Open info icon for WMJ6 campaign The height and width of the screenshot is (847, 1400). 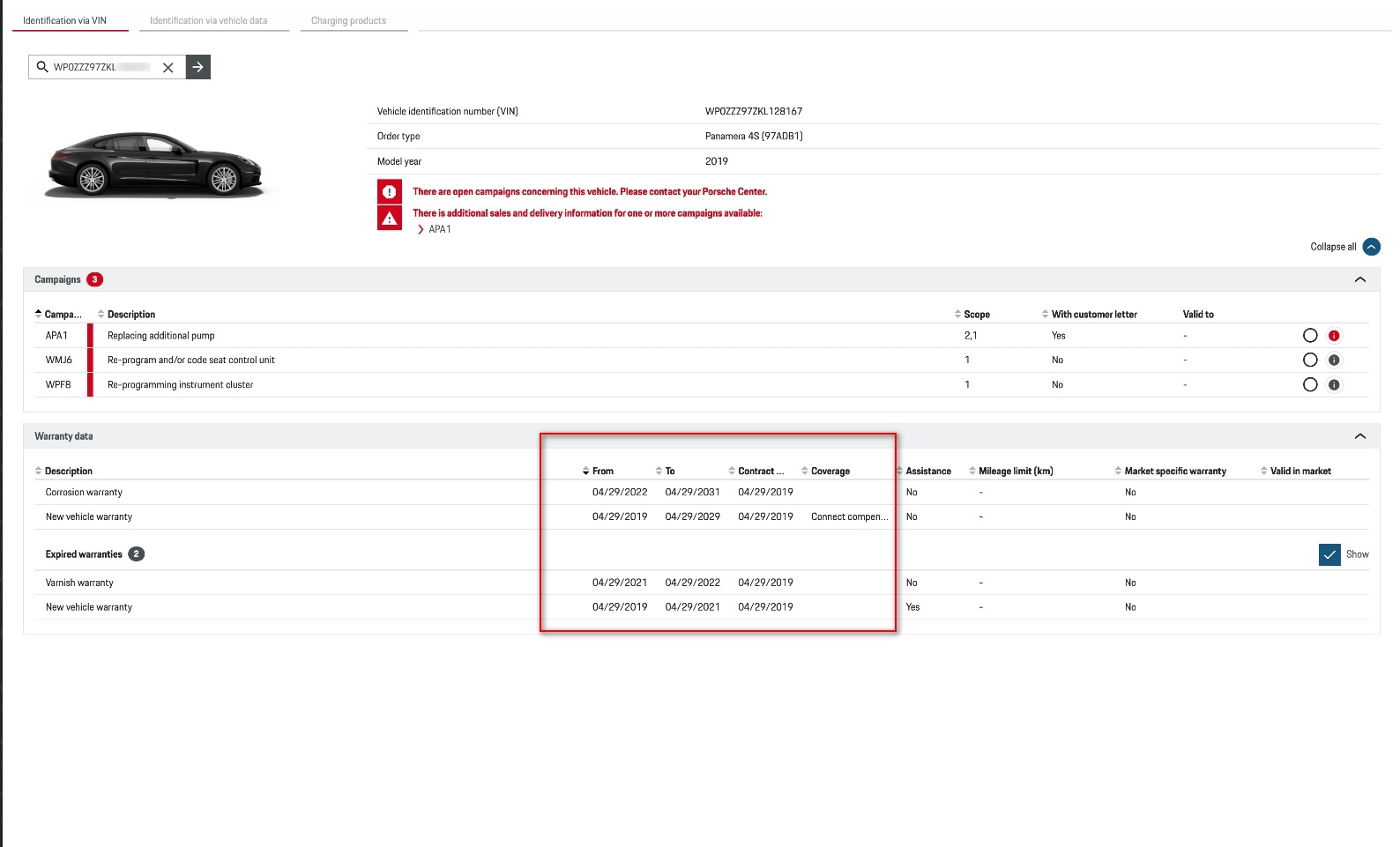(x=1334, y=360)
